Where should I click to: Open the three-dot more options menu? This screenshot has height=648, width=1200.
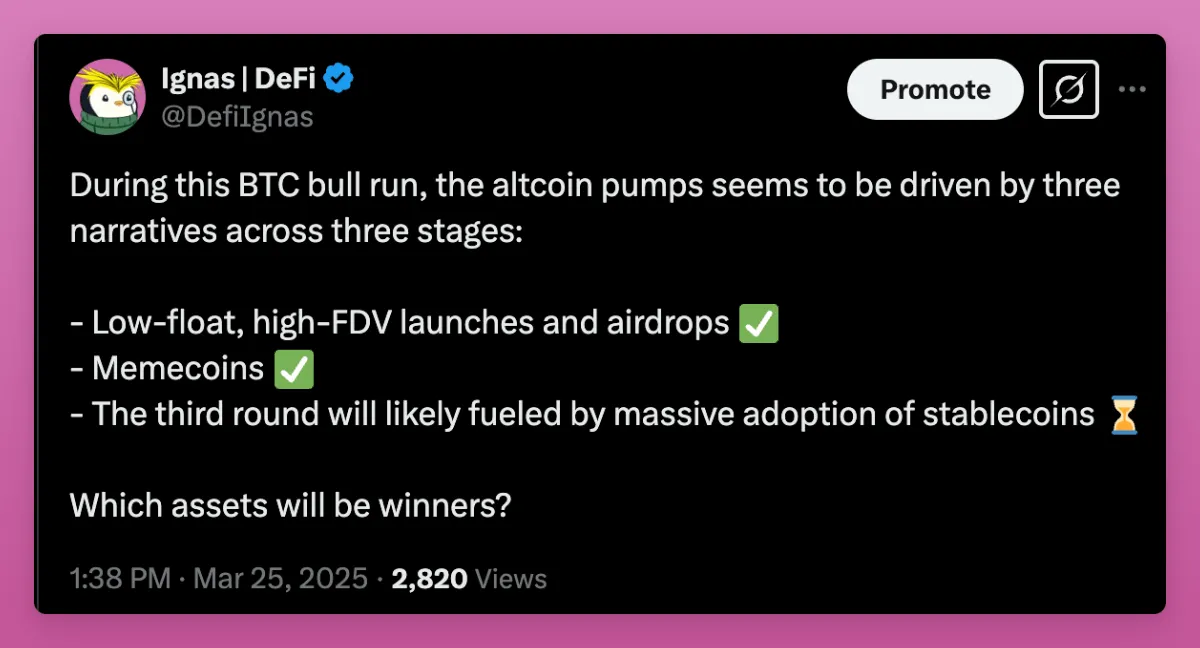1131,89
